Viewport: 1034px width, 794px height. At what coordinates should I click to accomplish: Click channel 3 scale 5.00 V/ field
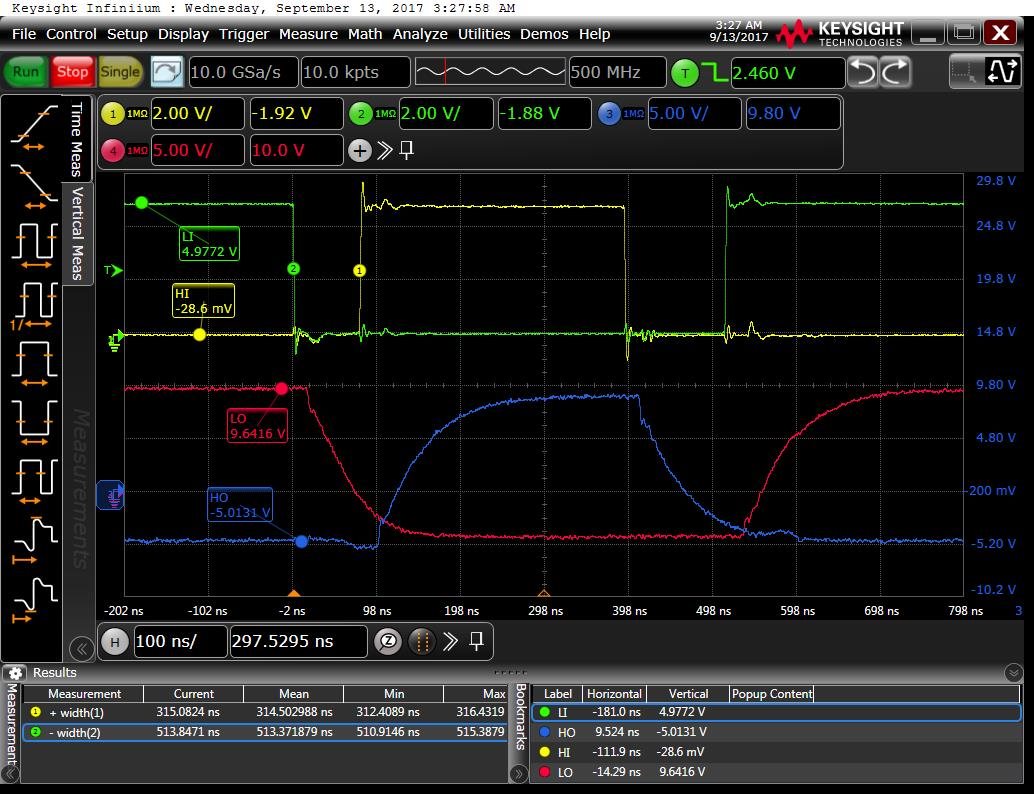point(694,113)
